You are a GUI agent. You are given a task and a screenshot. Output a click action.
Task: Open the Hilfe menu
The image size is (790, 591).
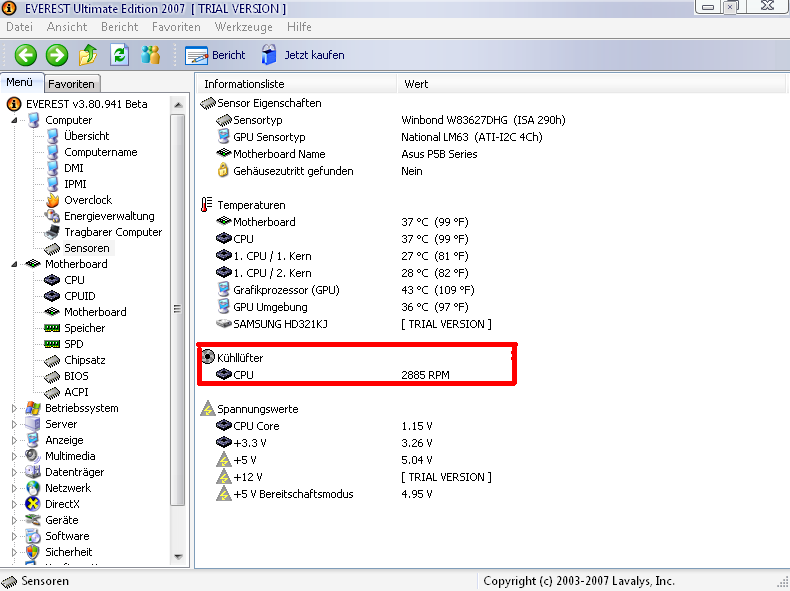[x=299, y=27]
